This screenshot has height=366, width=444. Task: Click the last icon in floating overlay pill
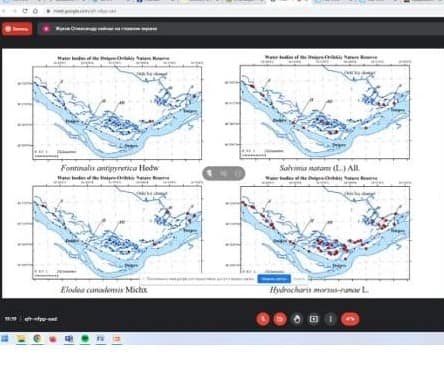coord(237,173)
